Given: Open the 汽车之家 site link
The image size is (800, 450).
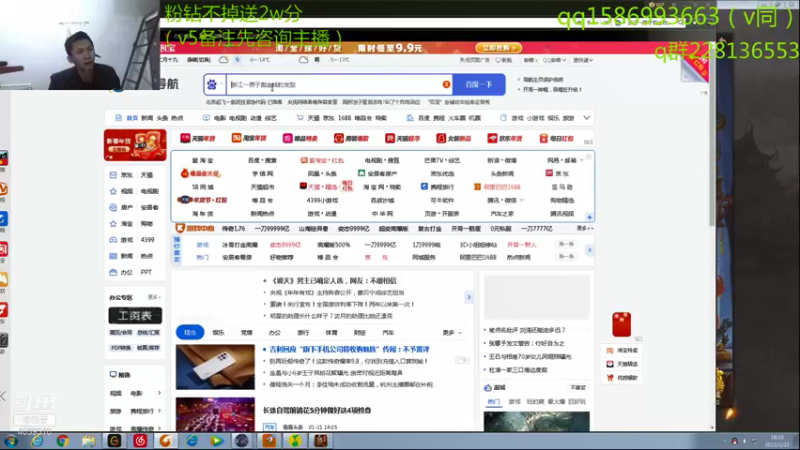Looking at the screenshot, I should point(502,214).
